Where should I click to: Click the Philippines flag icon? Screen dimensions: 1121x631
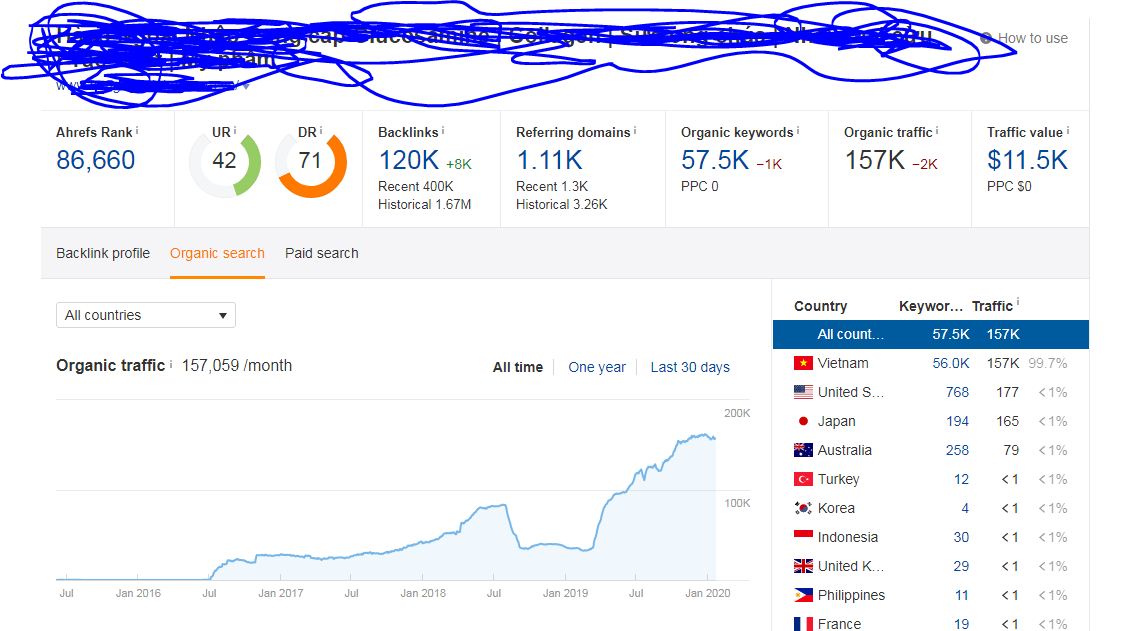click(804, 595)
